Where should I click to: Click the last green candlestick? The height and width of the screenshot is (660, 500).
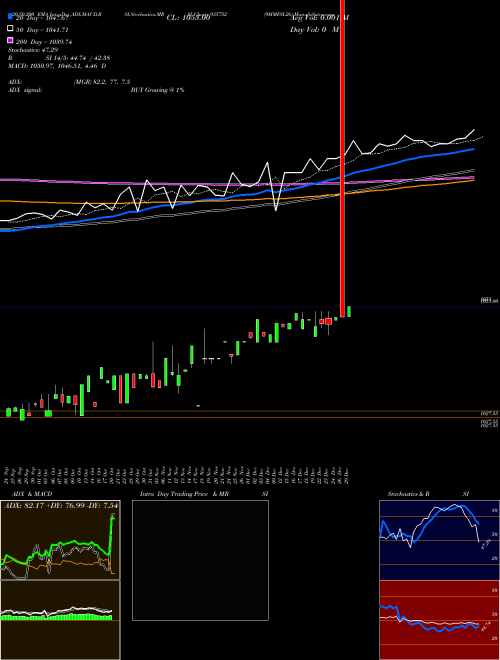point(349,311)
